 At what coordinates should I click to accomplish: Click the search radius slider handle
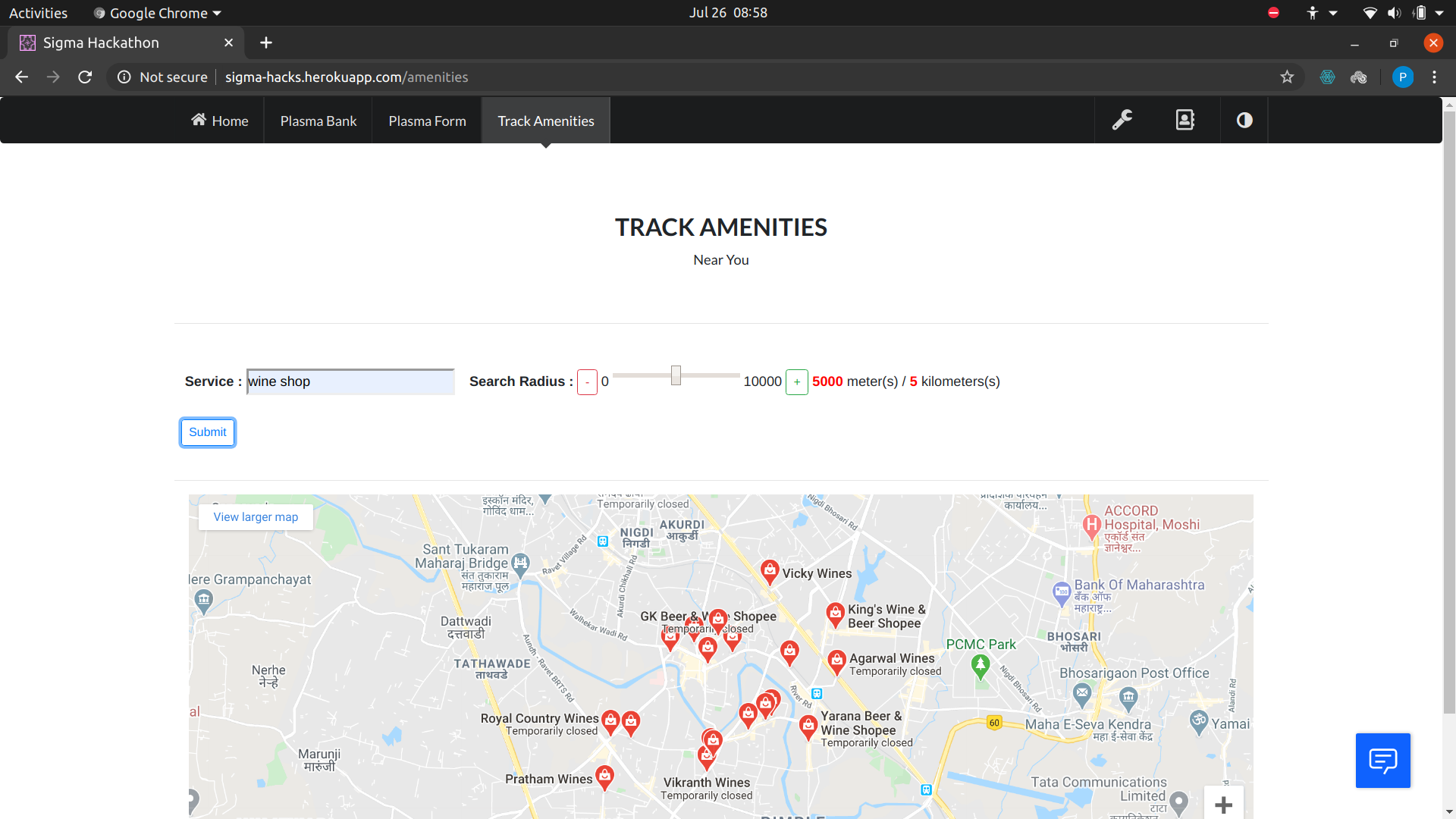676,375
